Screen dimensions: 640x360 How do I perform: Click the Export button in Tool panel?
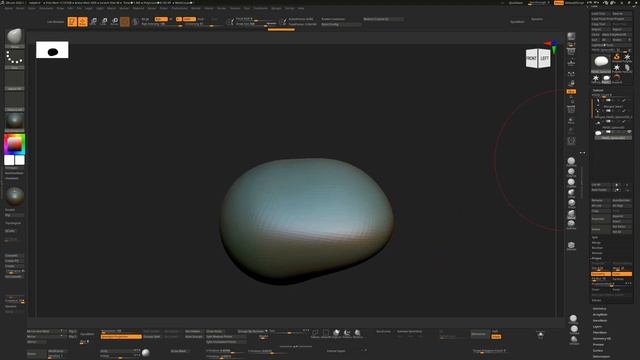tap(622, 29)
